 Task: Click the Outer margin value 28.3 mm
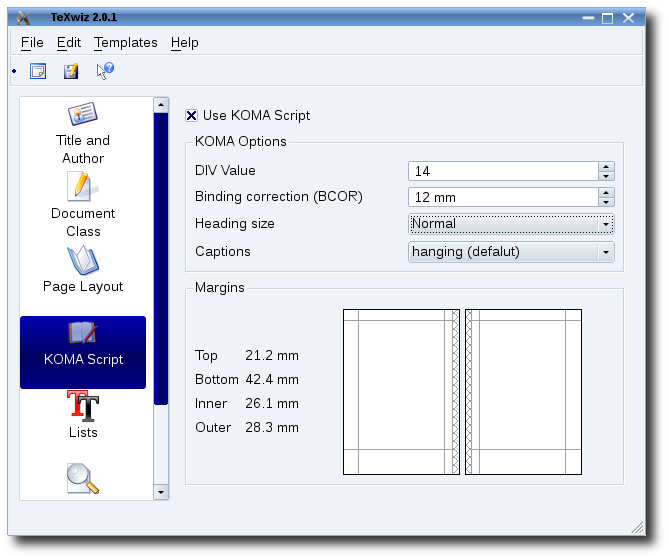coord(272,427)
